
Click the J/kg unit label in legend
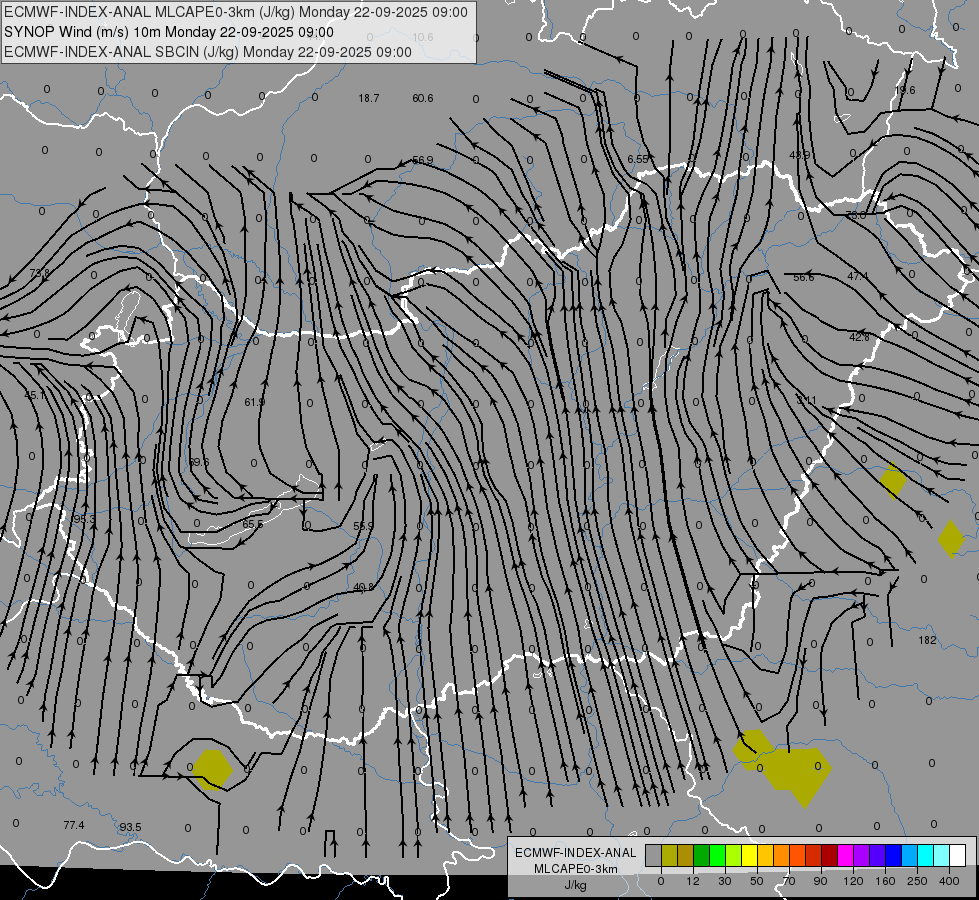[x=576, y=885]
